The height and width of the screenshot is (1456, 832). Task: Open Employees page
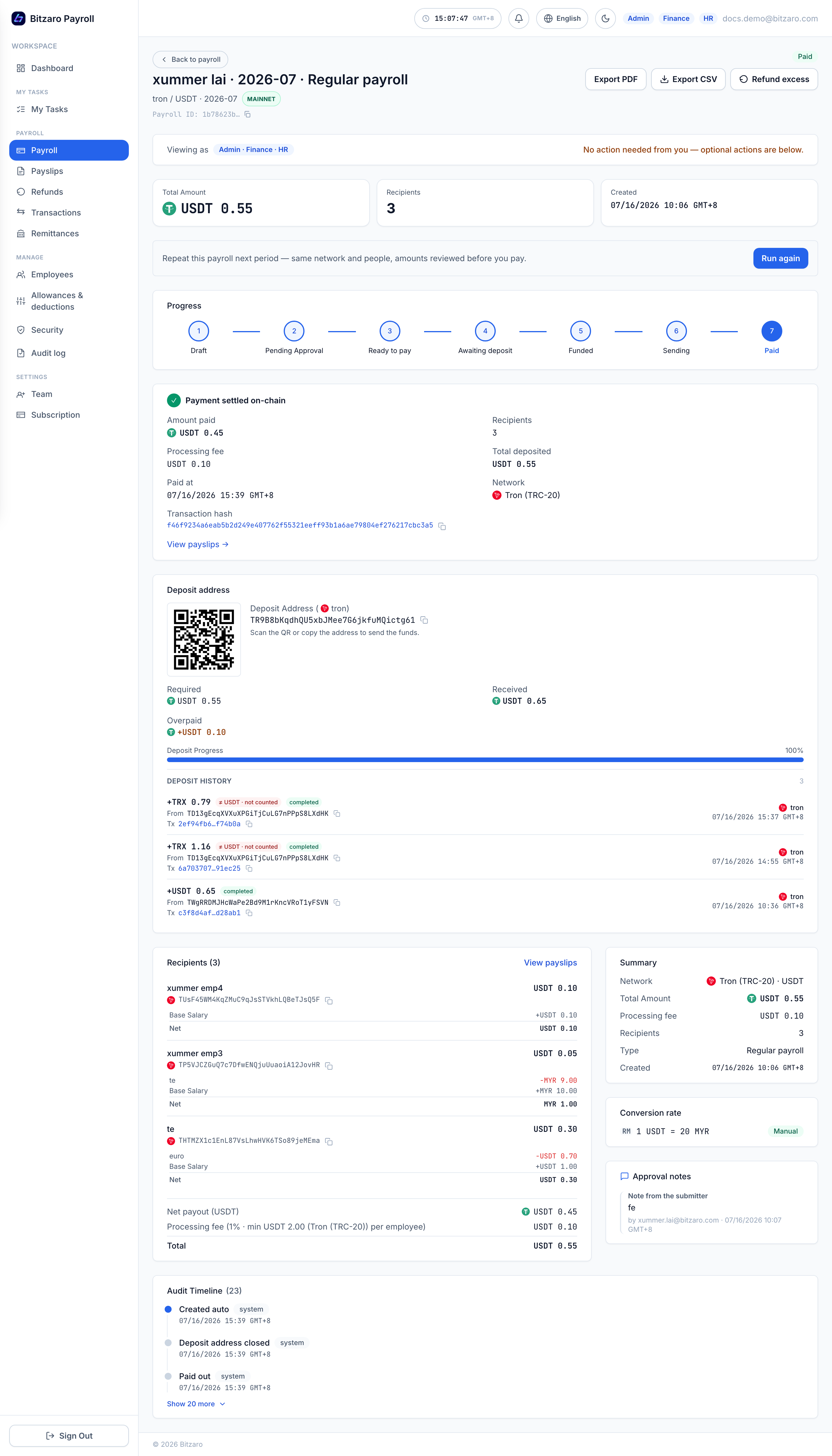click(x=69, y=274)
